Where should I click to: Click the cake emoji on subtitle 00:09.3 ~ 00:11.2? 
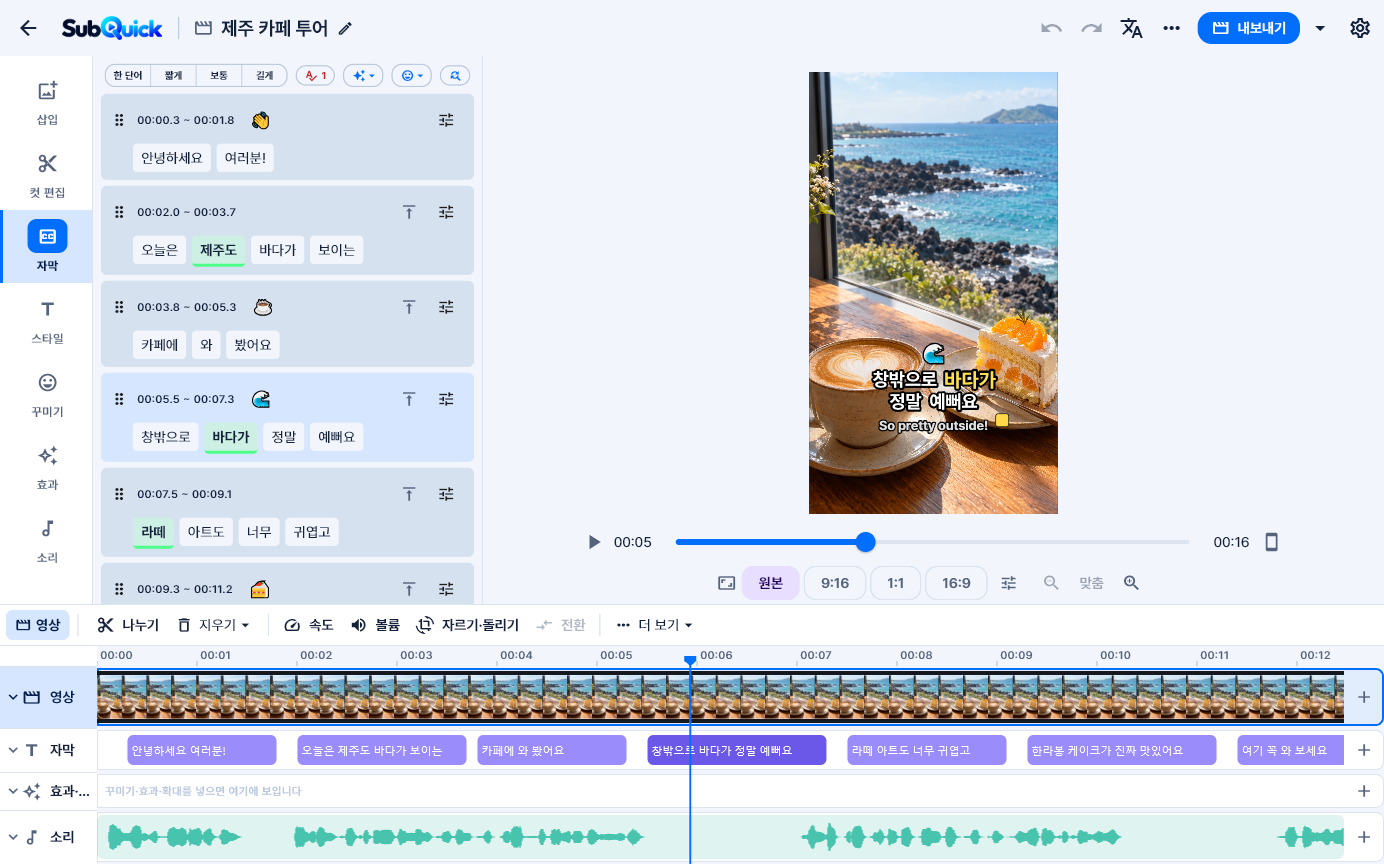pyautogui.click(x=260, y=589)
